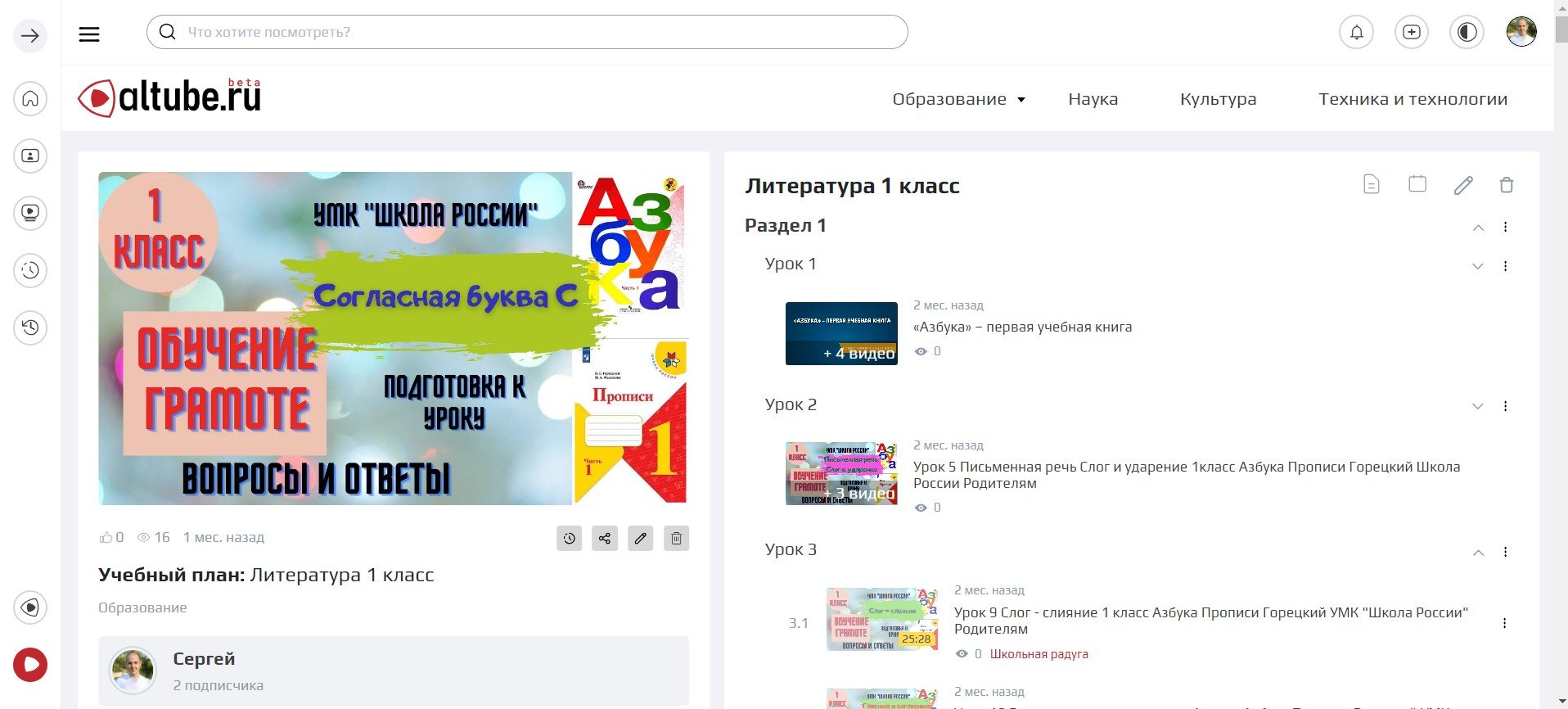Click Сергей's channel avatar
The image size is (1568, 709).
click(133, 671)
